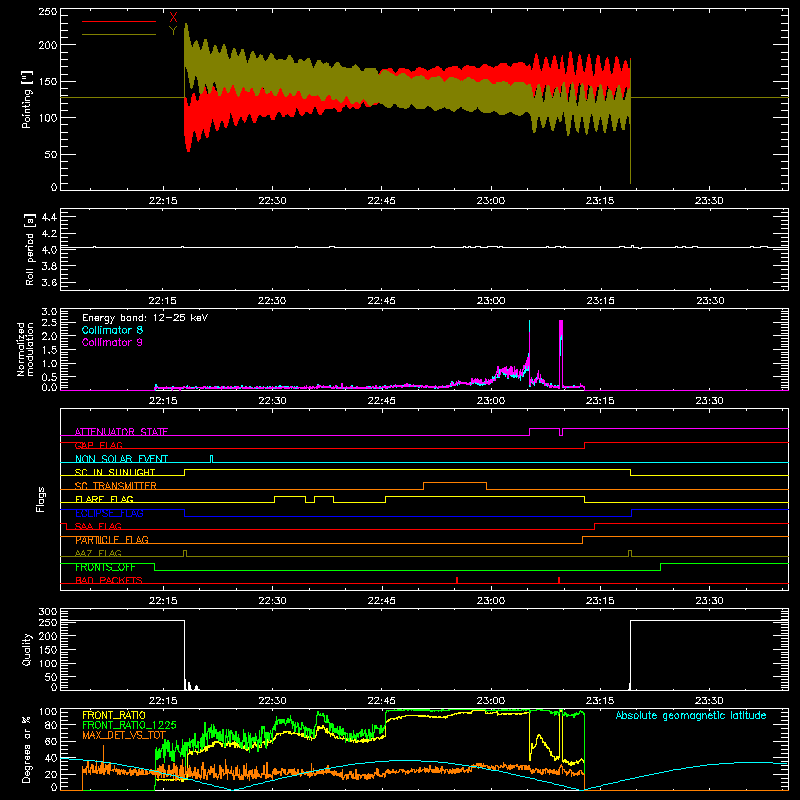The height and width of the screenshot is (800, 800).
Task: Click the red X legend line
Action: [119, 21]
